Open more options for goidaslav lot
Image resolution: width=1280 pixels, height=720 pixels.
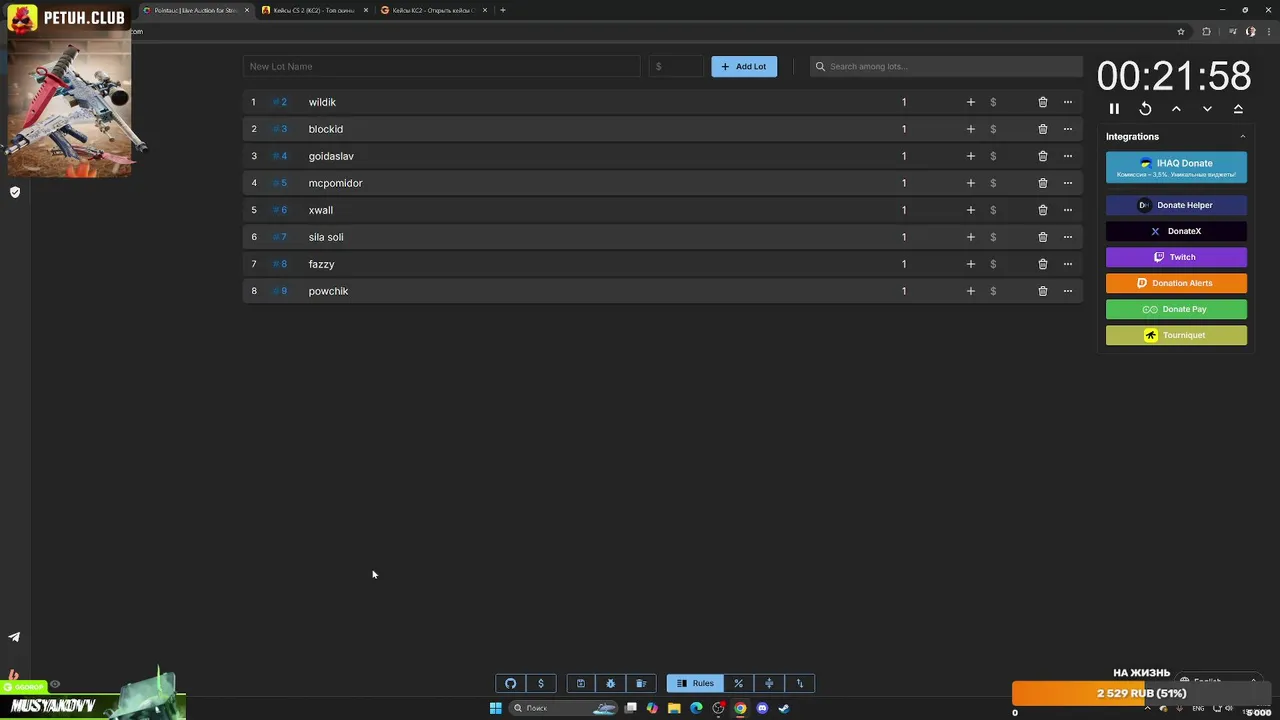pos(1067,156)
